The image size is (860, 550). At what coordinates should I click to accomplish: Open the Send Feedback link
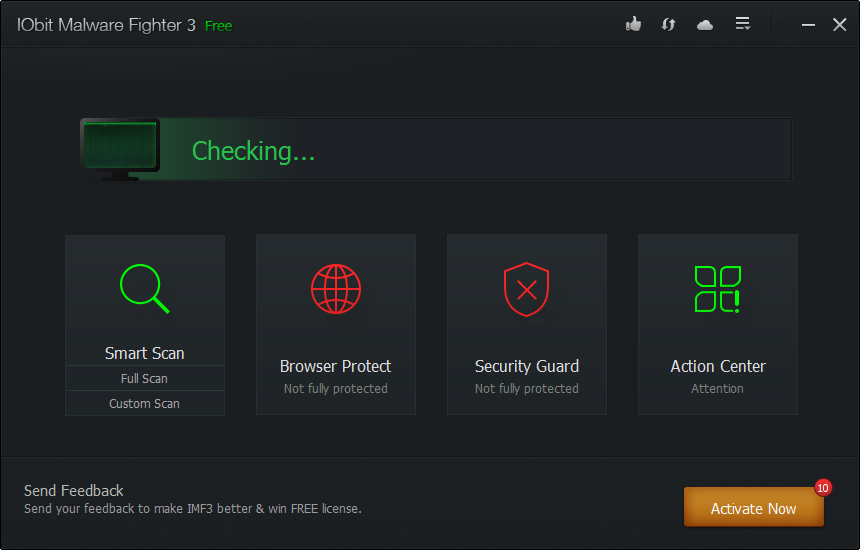pyautogui.click(x=73, y=491)
